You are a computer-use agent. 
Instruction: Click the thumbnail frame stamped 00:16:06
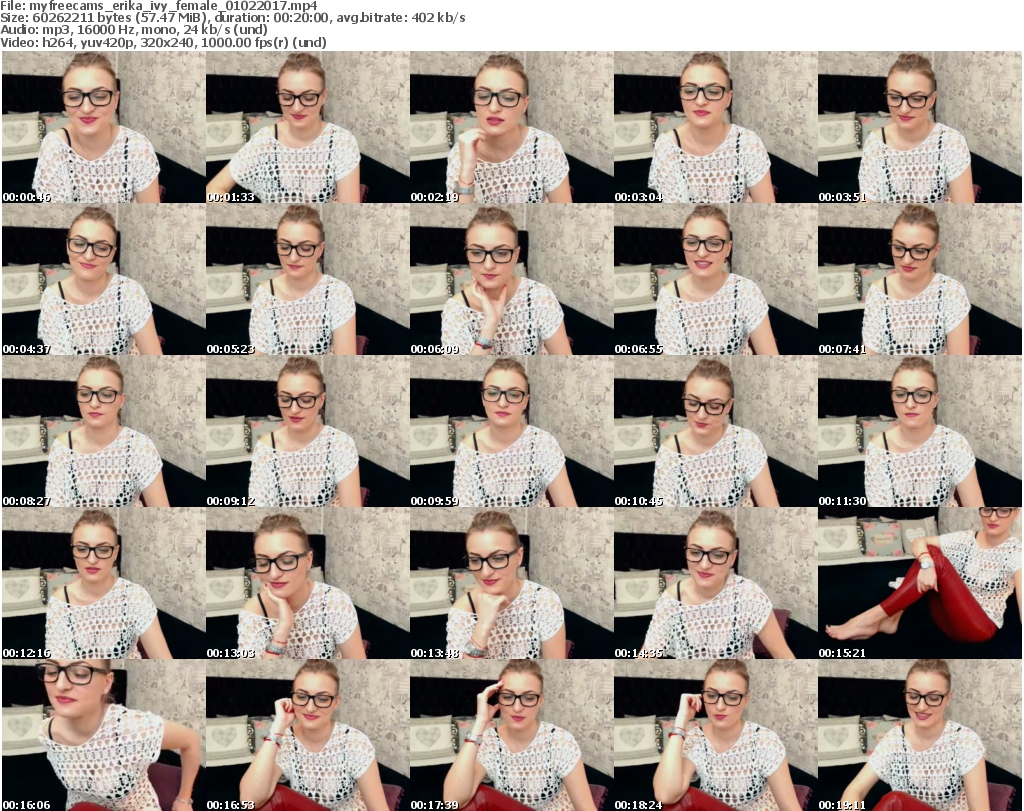(103, 735)
